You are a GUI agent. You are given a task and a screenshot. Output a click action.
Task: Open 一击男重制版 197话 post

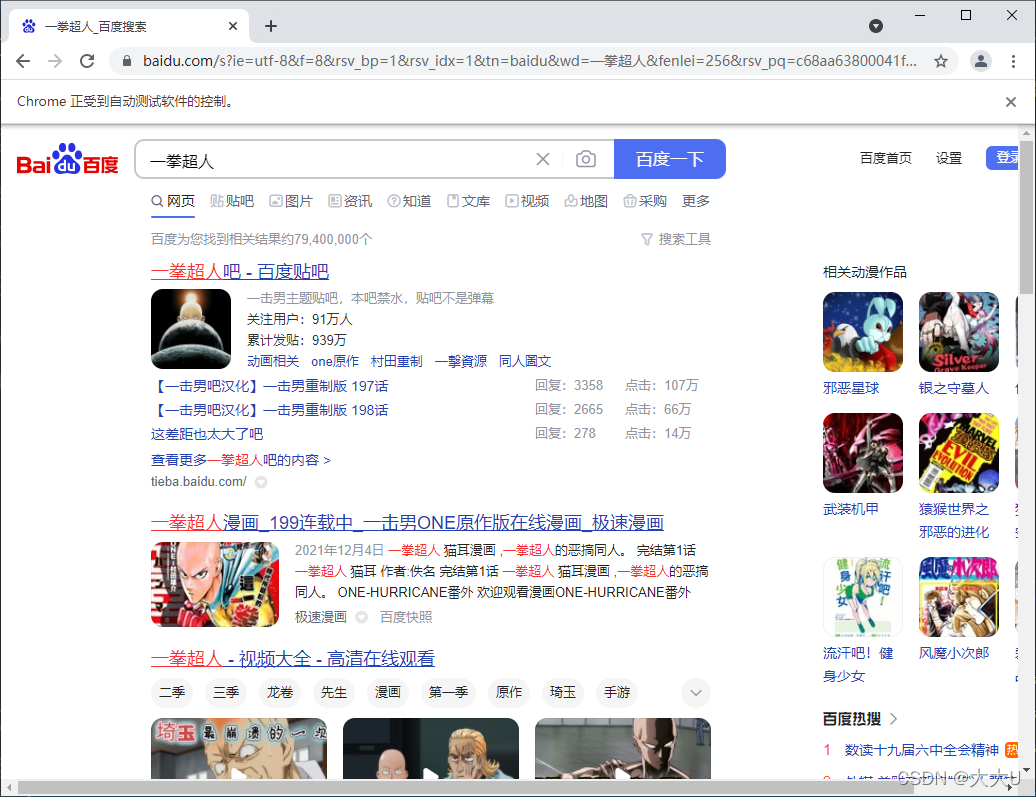pyautogui.click(x=270, y=387)
